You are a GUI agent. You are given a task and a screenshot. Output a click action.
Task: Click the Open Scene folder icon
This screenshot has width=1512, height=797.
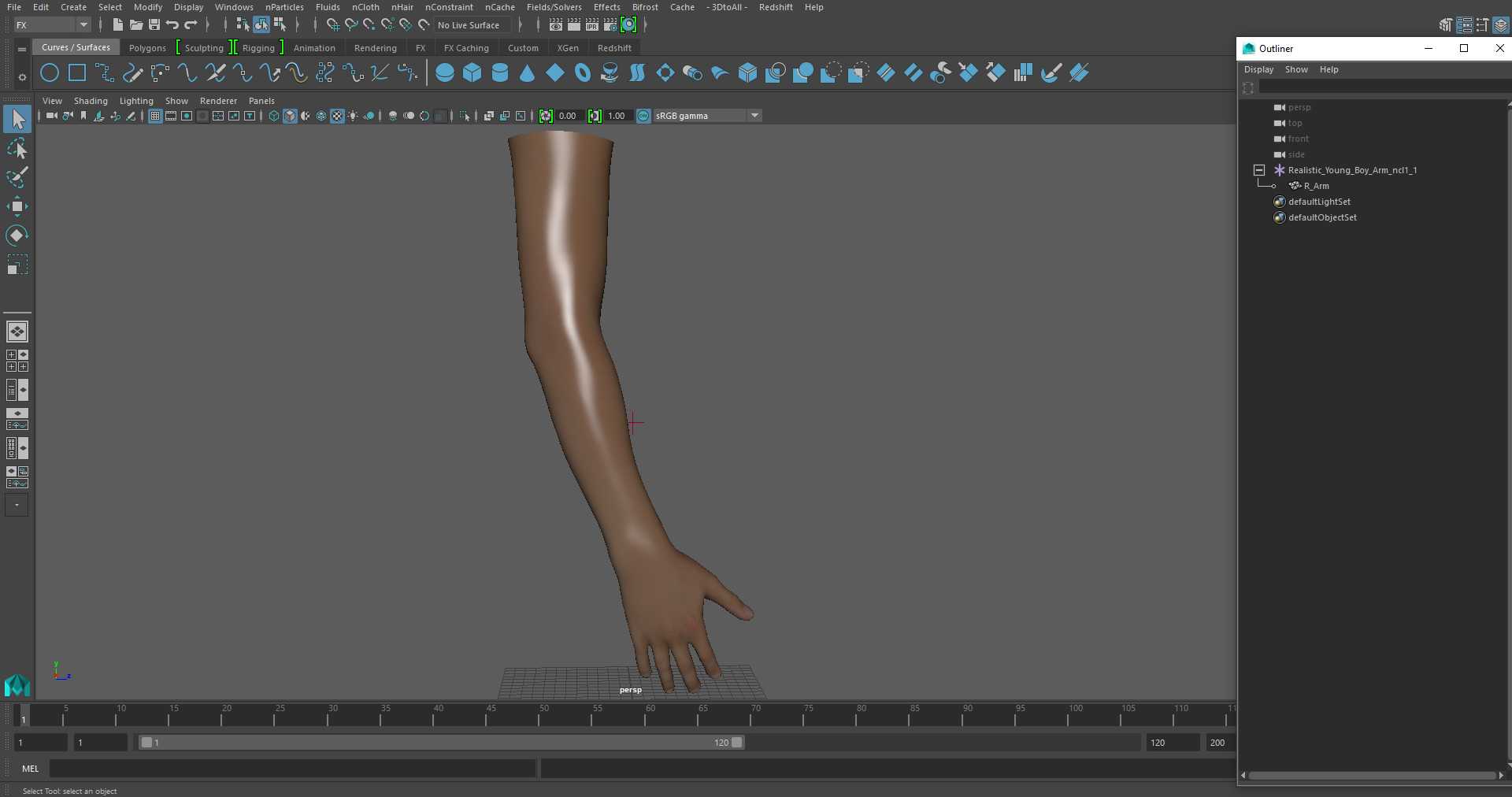pos(135,25)
